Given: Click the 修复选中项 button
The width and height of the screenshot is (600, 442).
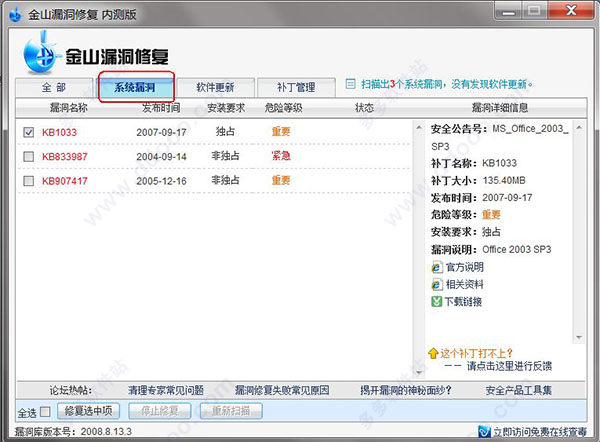Looking at the screenshot, I should [x=88, y=411].
